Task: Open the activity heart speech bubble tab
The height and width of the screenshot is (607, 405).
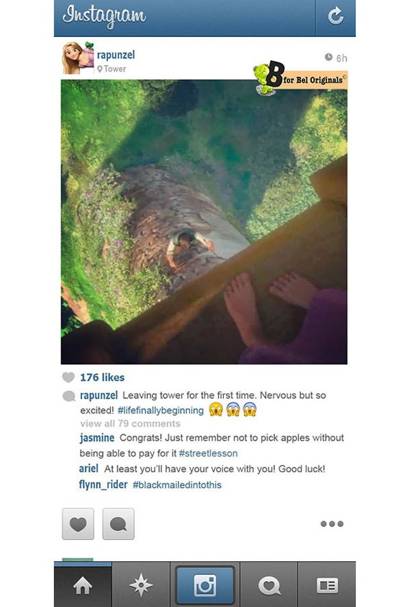Action: coord(269,585)
